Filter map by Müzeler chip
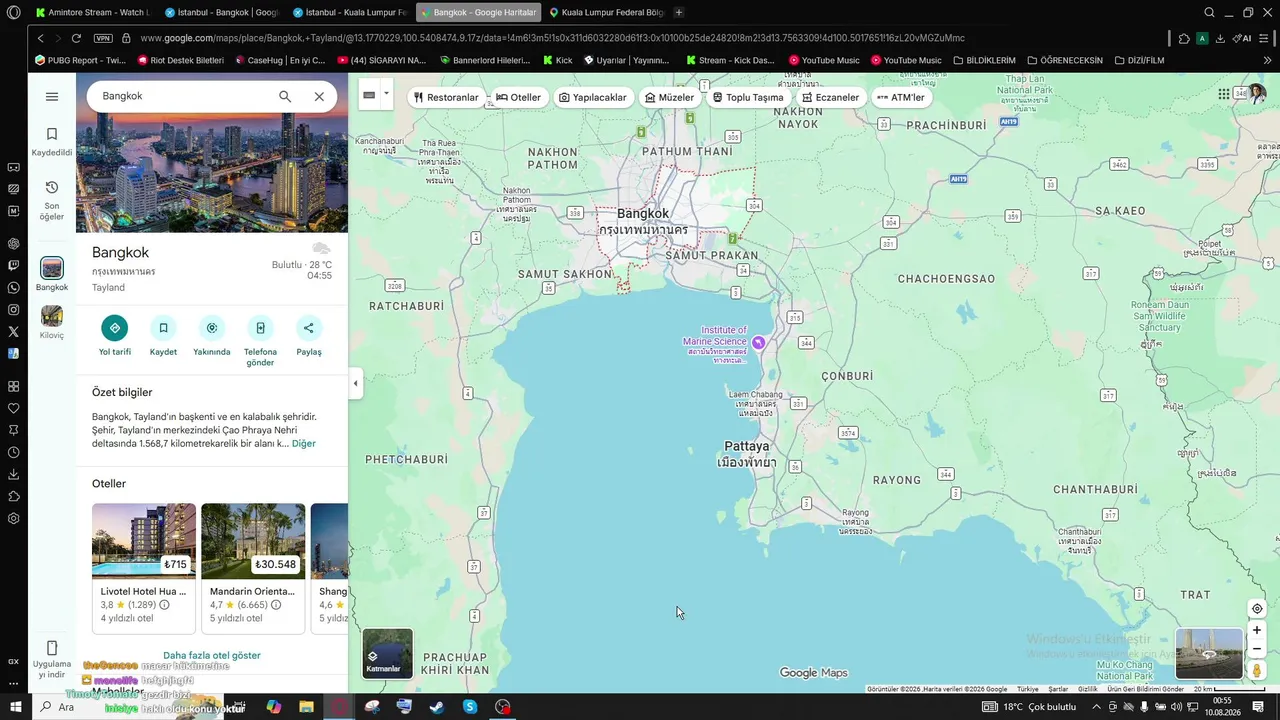Image resolution: width=1280 pixels, height=720 pixels. coord(669,97)
